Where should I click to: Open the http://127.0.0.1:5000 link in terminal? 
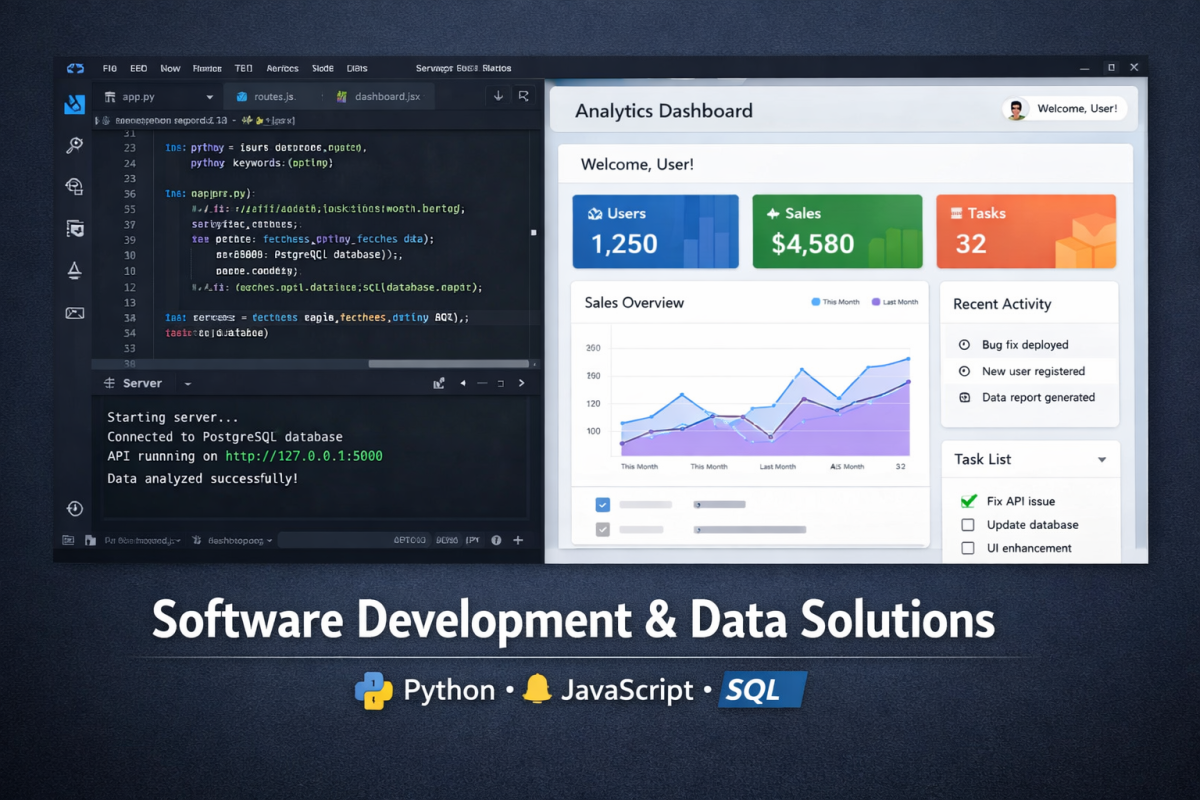[x=303, y=456]
